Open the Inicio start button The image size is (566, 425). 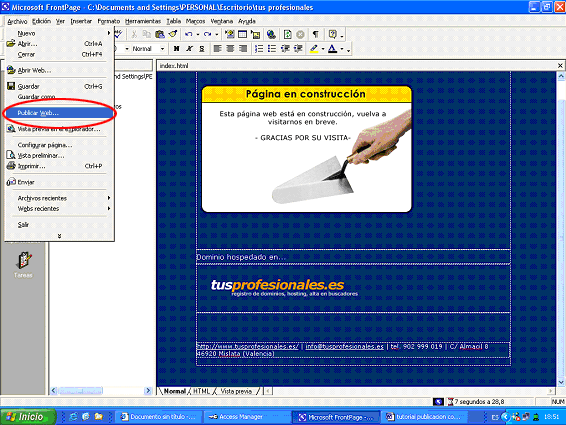click(x=28, y=417)
